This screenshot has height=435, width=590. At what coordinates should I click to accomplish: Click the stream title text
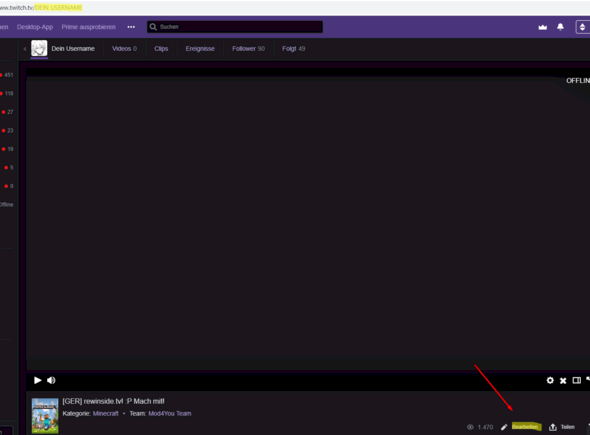click(x=113, y=401)
